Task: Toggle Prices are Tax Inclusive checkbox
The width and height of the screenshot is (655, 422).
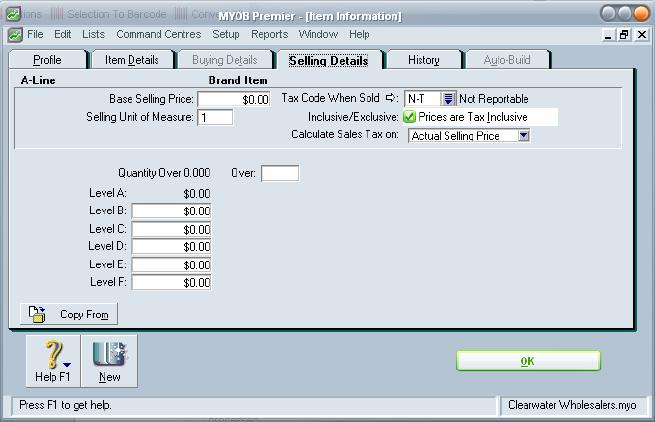Action: tap(409, 117)
